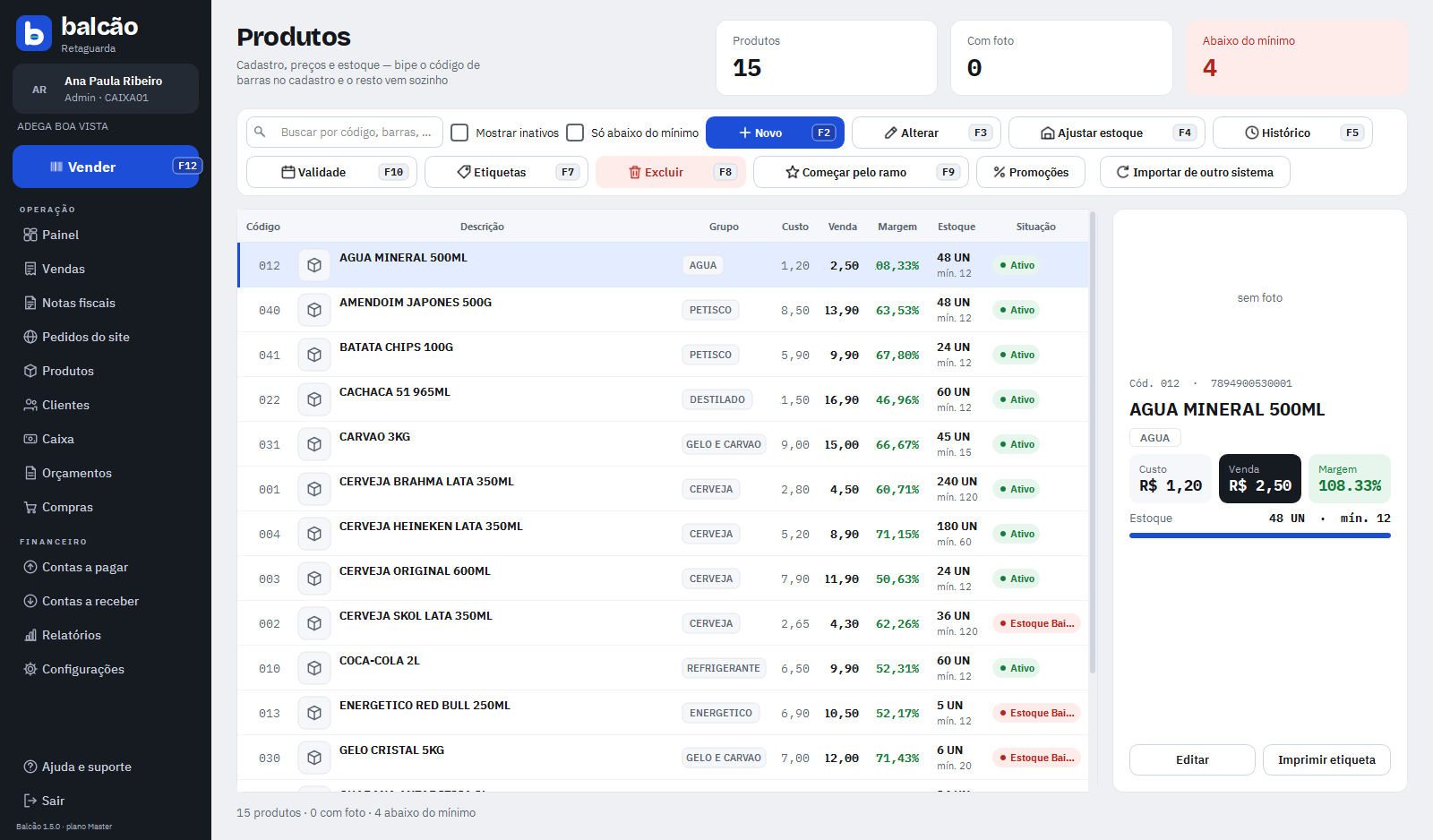Click Estoque Bai... badge for CERVEJA SKOL

point(1036,623)
